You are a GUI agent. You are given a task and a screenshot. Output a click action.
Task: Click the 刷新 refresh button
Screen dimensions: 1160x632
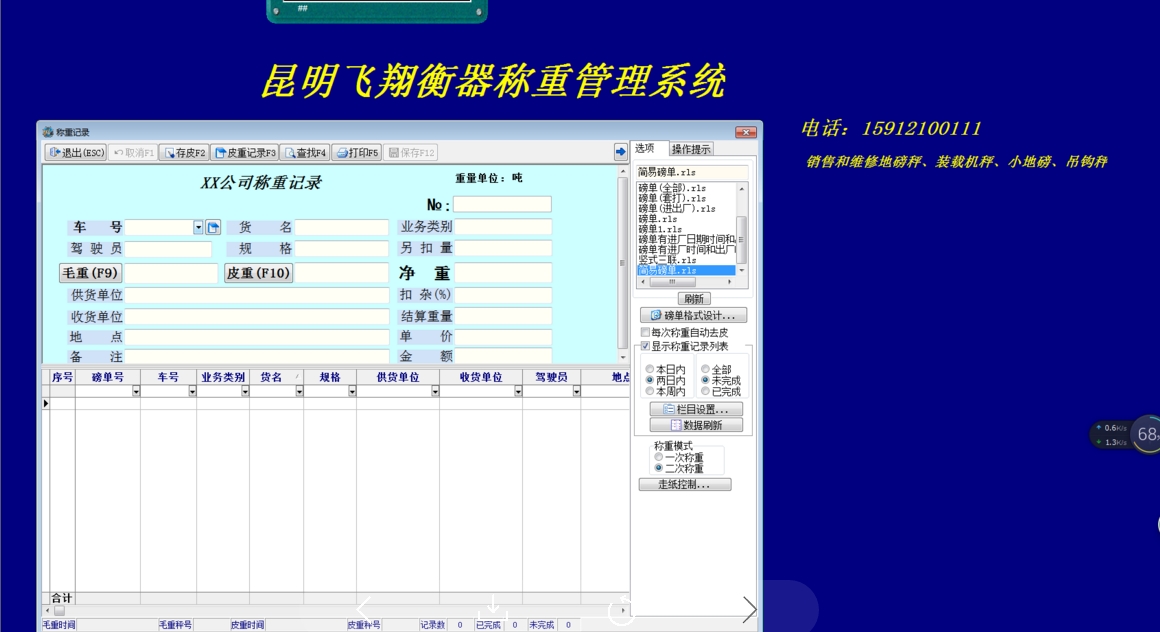pos(694,296)
